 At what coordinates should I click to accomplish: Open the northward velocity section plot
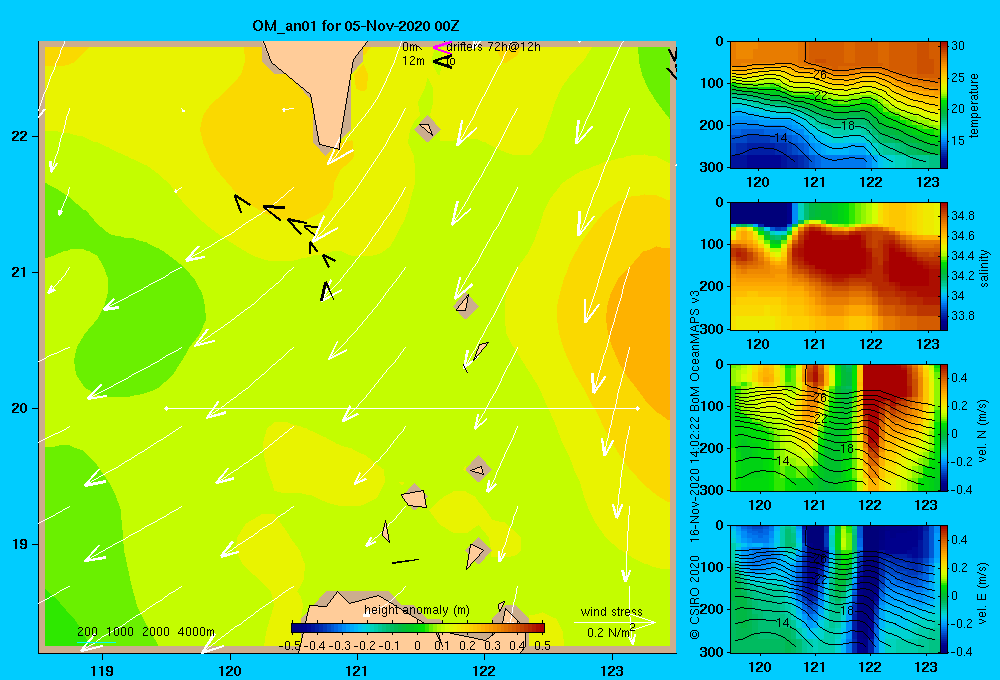[x=834, y=427]
